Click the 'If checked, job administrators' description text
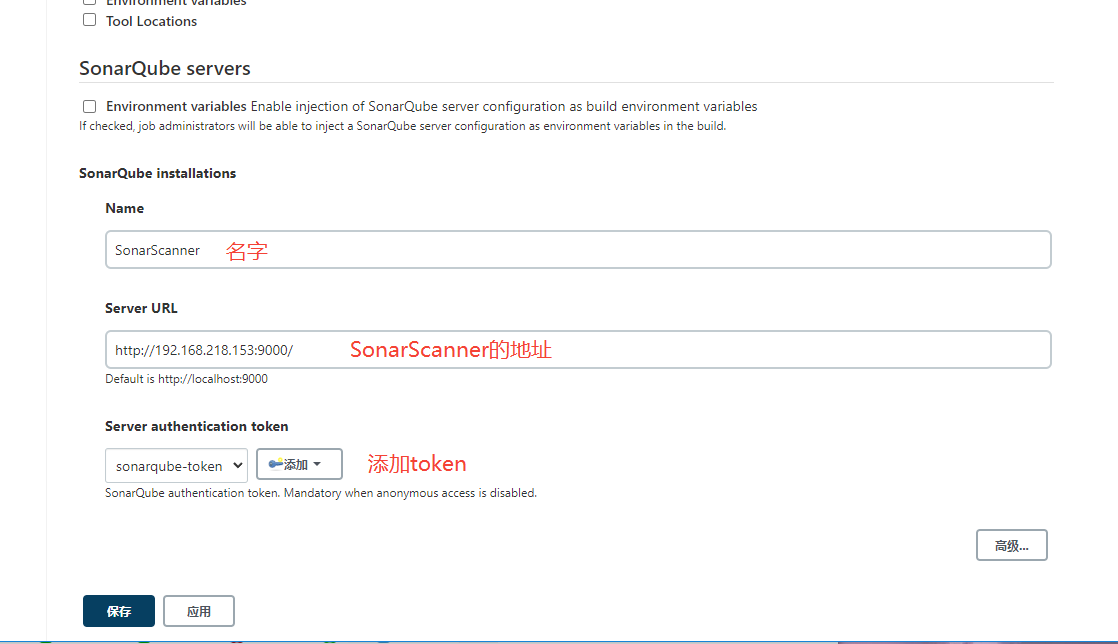1118x644 pixels. point(403,126)
